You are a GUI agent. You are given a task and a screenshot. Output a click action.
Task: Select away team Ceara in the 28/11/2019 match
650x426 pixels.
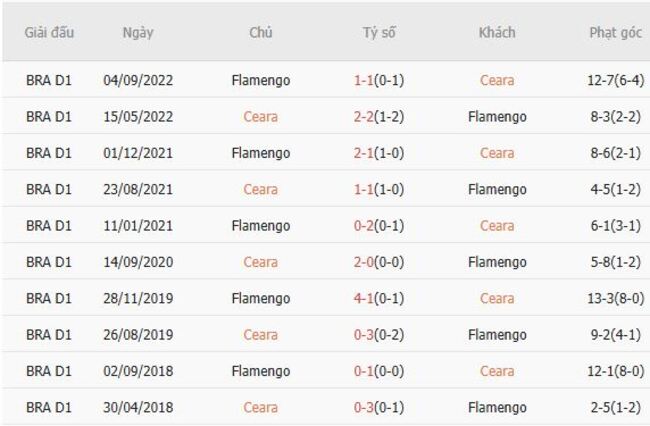(497, 298)
